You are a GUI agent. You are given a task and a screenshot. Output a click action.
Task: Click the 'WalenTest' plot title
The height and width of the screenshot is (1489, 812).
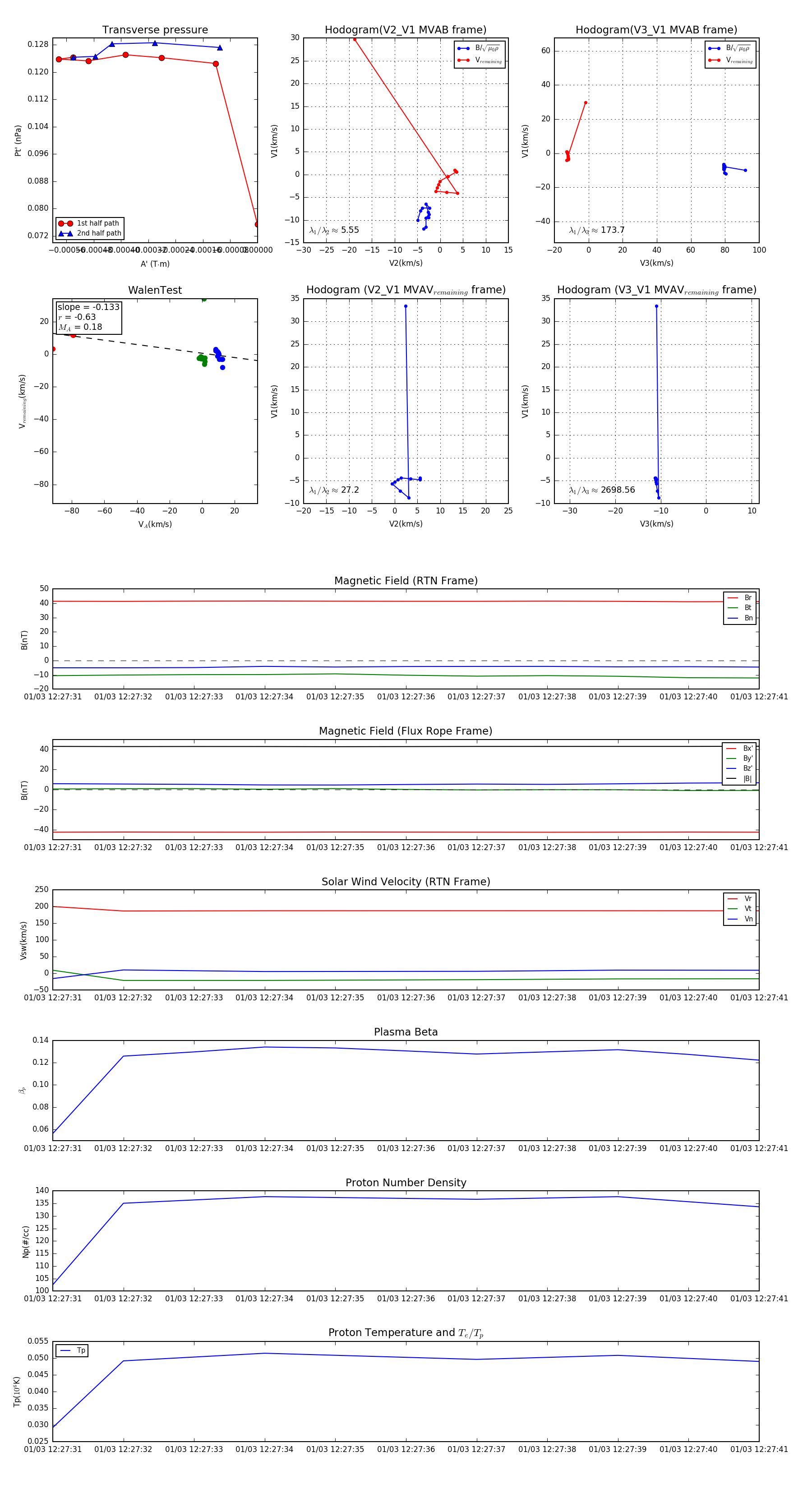pyautogui.click(x=155, y=290)
